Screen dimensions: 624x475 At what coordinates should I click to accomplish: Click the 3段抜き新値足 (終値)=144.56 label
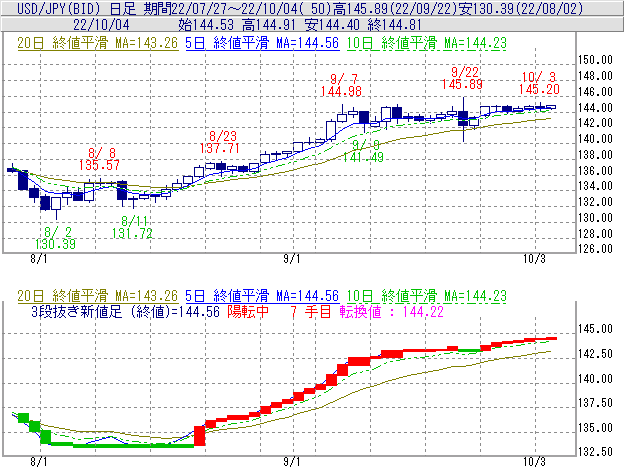click(x=125, y=311)
